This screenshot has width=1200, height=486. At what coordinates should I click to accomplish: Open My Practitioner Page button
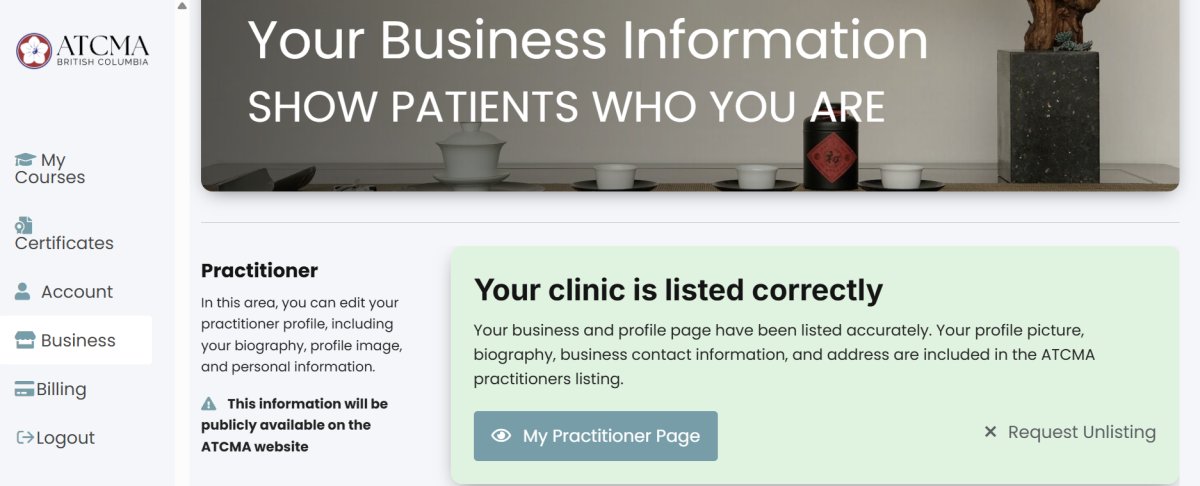coord(596,436)
